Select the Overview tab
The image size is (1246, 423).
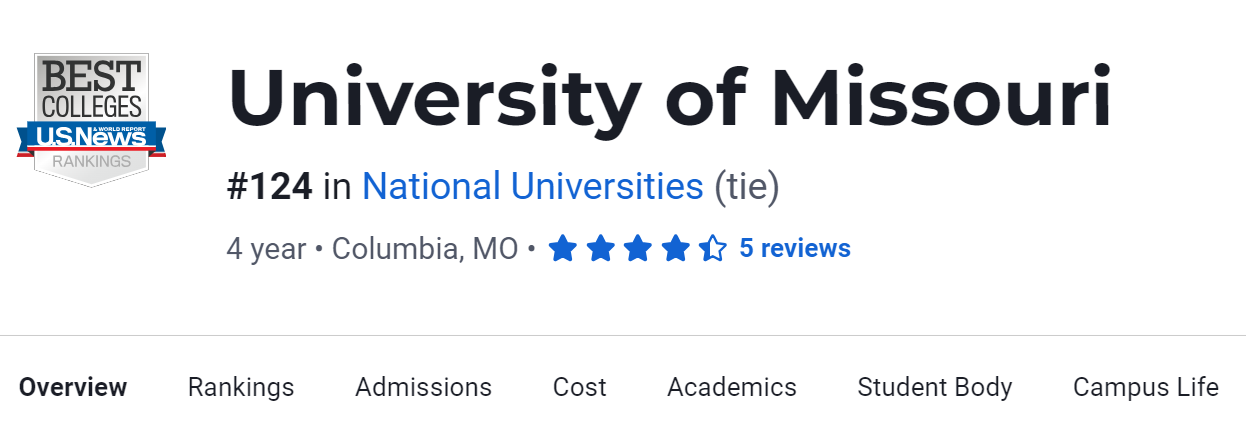[73, 387]
